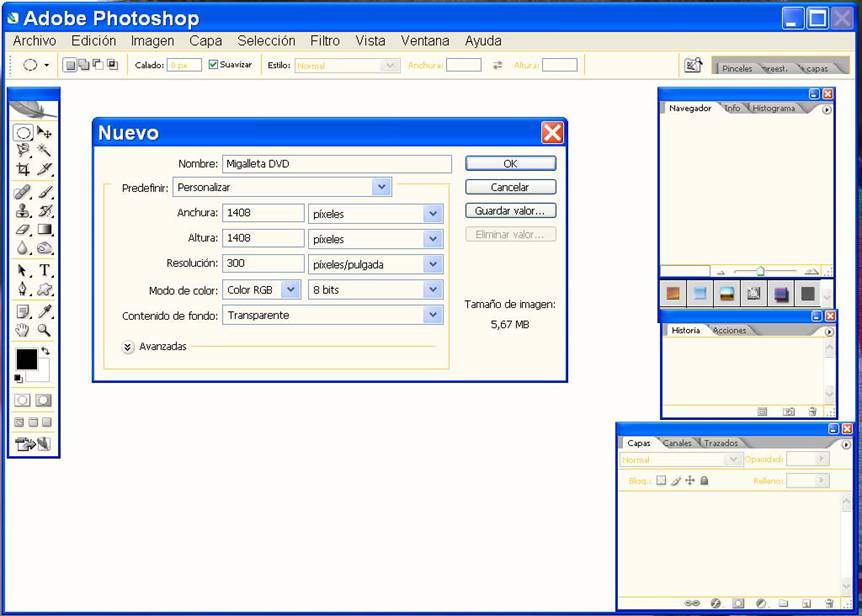Click the Guardar valor button
The height and width of the screenshot is (616, 862).
510,211
